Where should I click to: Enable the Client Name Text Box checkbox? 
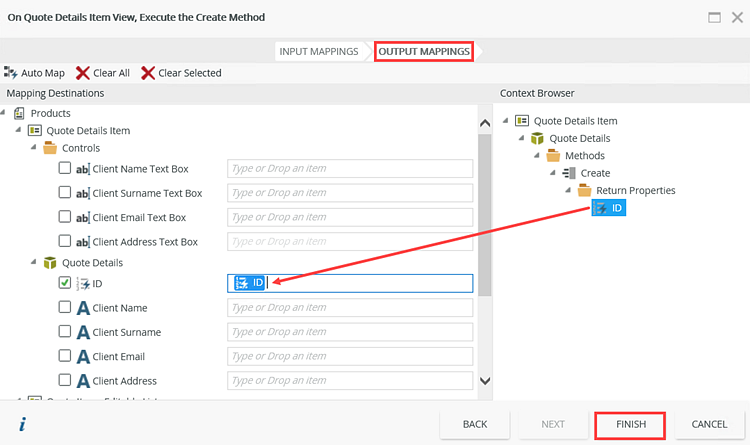pos(65,169)
